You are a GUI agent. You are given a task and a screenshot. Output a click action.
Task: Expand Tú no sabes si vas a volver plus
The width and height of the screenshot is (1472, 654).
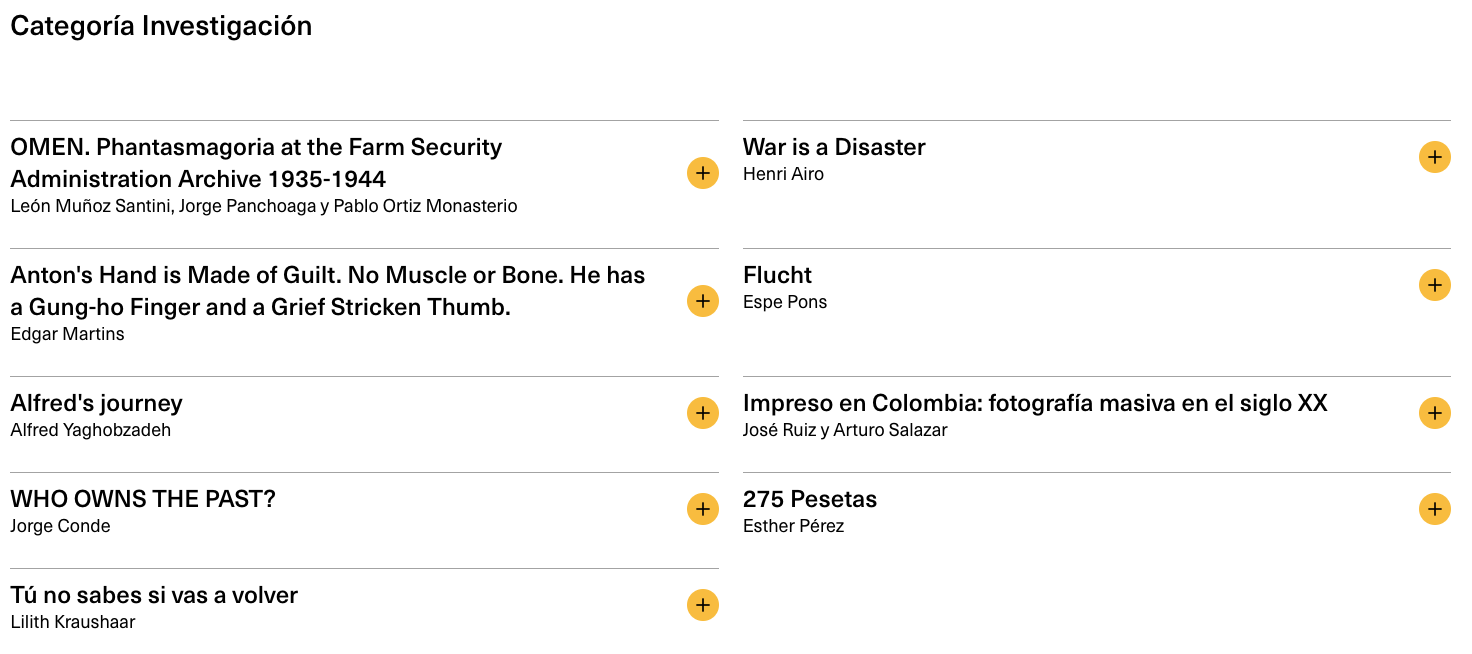click(x=702, y=605)
